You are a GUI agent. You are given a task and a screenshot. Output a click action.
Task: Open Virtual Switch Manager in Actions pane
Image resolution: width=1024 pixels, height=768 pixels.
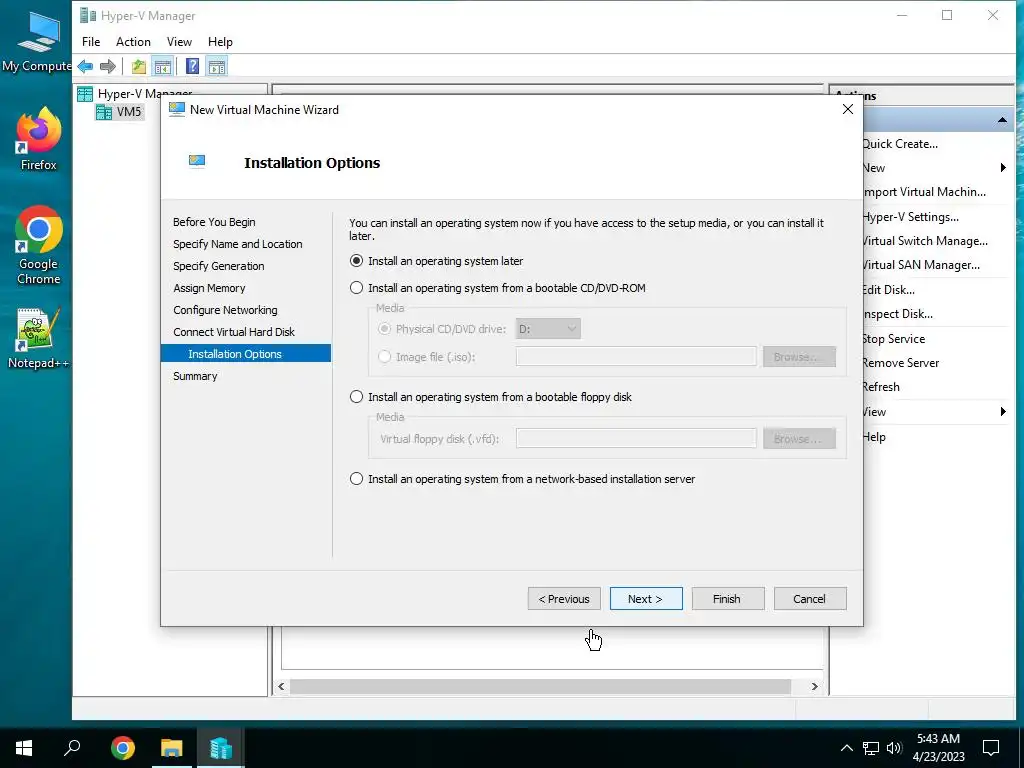[x=925, y=241]
